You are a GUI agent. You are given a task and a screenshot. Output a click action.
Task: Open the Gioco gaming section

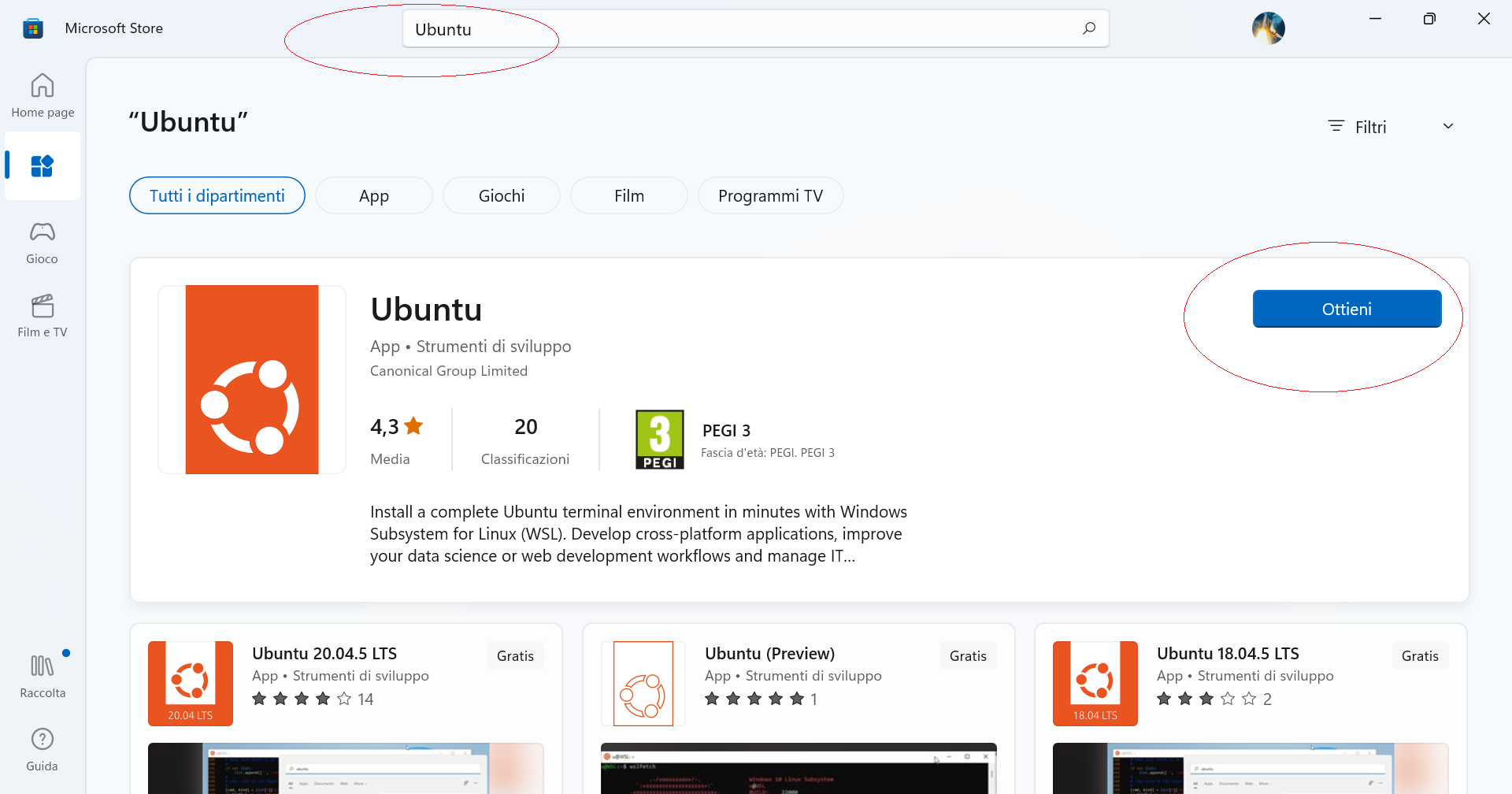pos(43,243)
